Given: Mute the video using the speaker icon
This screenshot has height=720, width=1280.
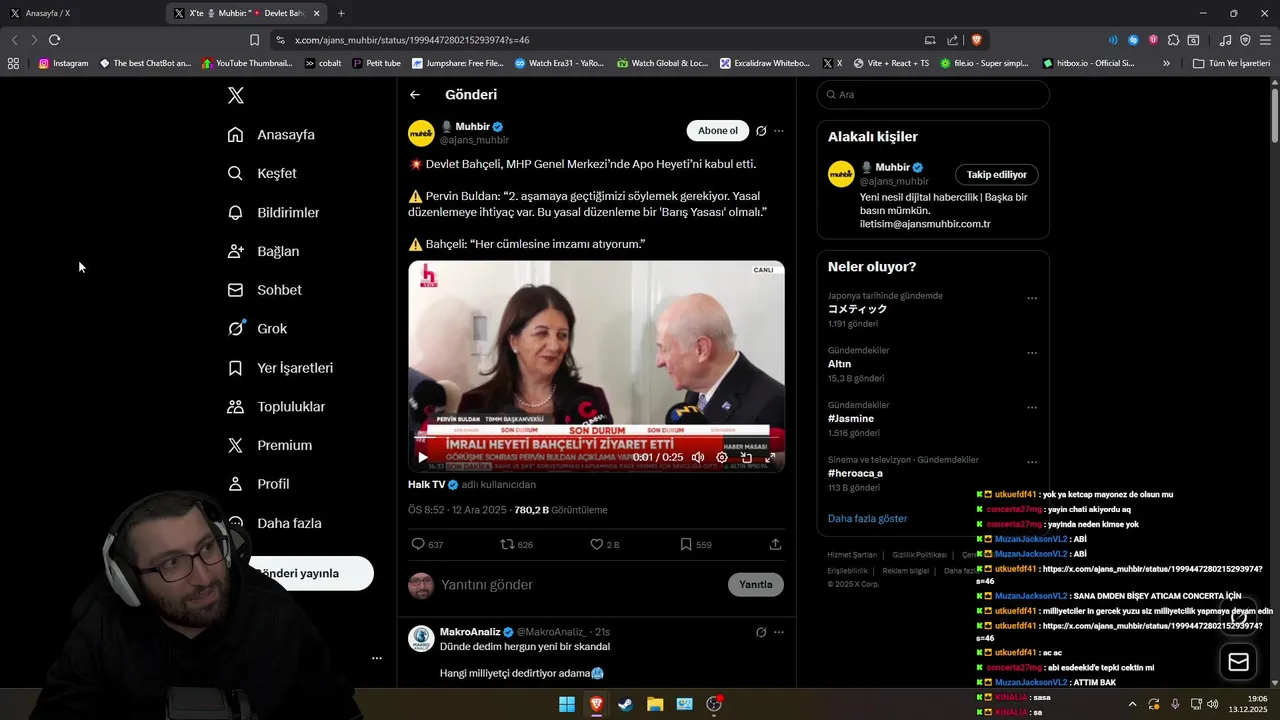Looking at the screenshot, I should pos(698,457).
